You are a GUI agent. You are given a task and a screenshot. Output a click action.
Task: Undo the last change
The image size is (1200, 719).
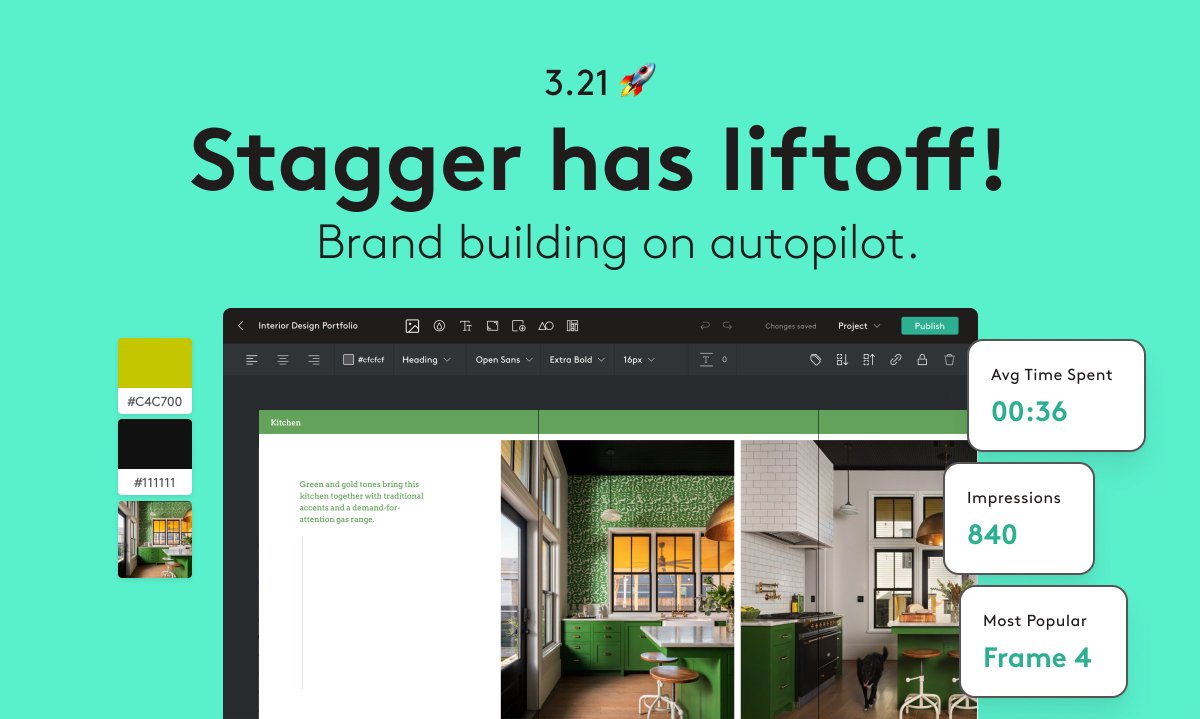(x=705, y=326)
